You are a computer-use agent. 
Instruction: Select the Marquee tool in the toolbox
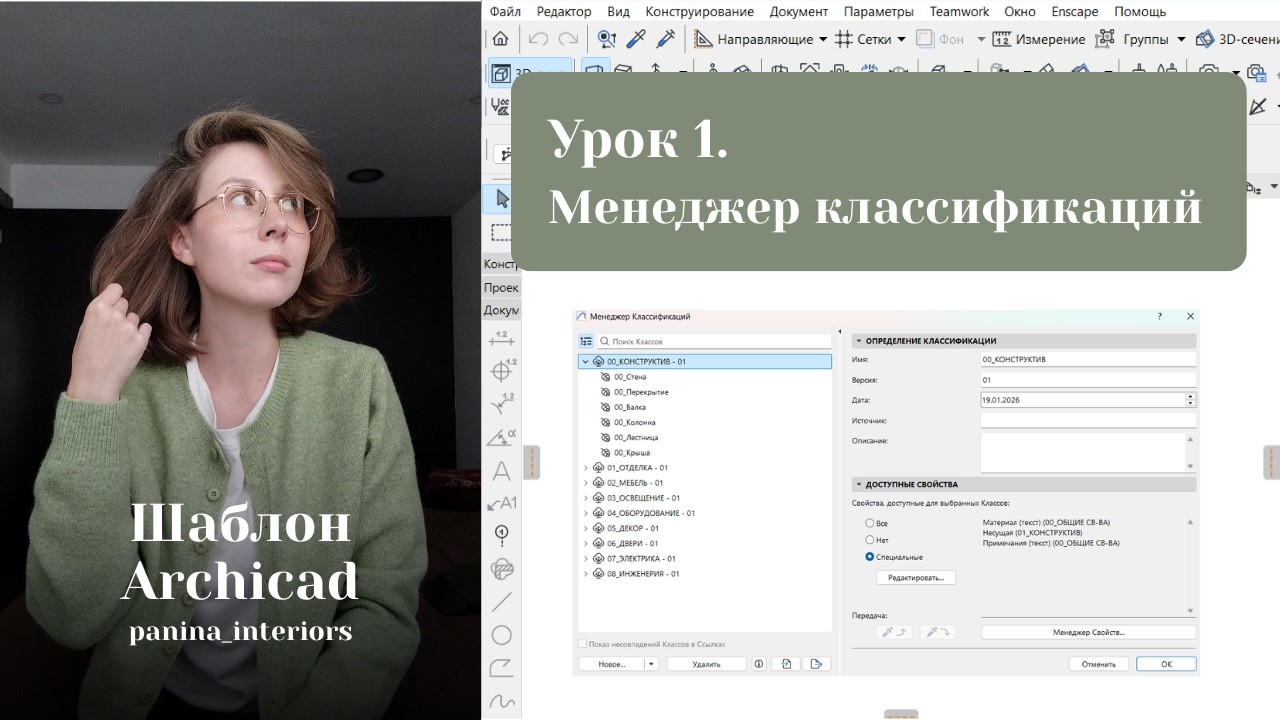[x=502, y=232]
